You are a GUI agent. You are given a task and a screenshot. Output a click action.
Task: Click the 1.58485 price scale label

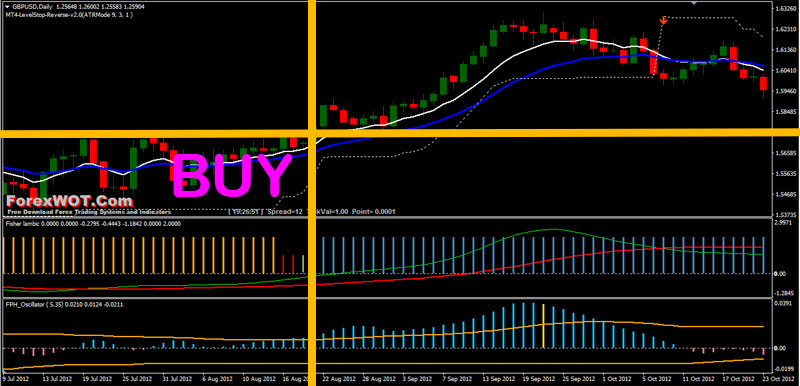click(x=786, y=112)
